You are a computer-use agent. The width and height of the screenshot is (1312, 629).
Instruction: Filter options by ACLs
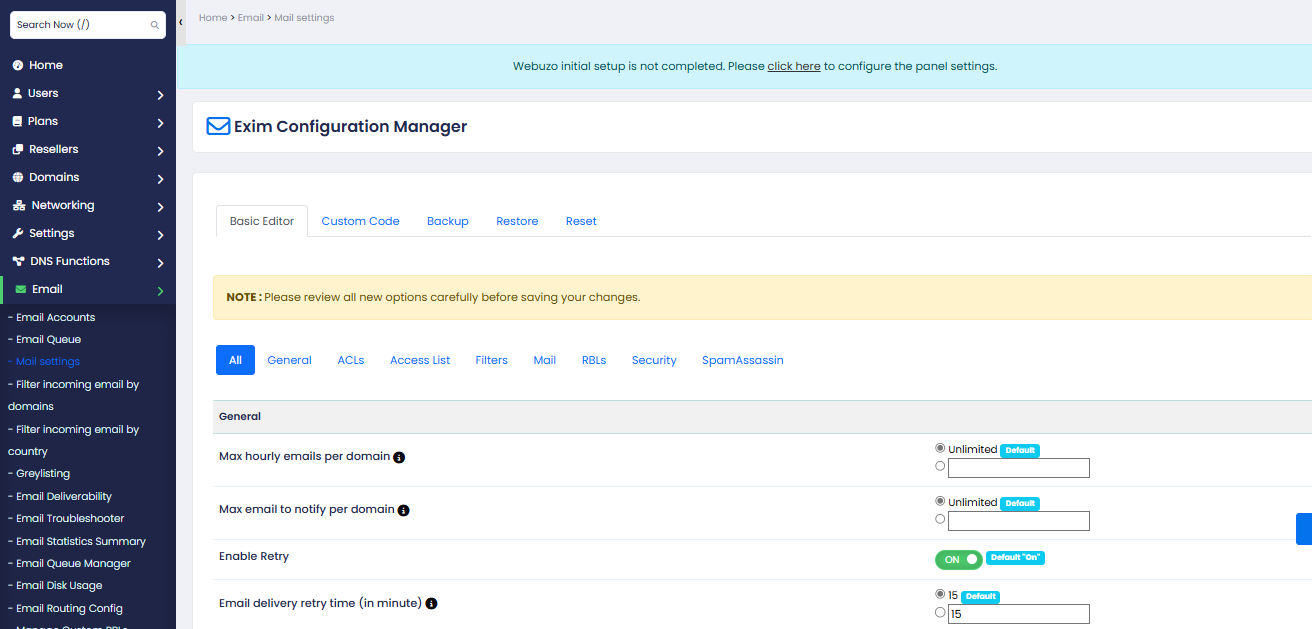pyautogui.click(x=351, y=360)
